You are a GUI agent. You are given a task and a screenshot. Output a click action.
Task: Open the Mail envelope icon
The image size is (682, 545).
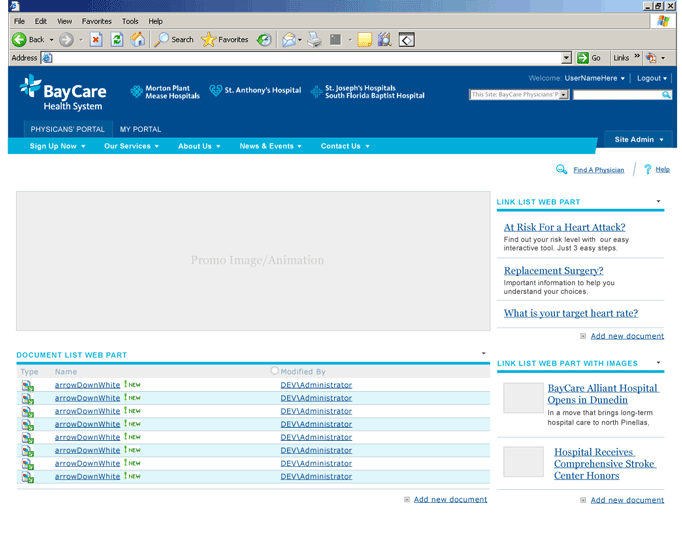[289, 40]
